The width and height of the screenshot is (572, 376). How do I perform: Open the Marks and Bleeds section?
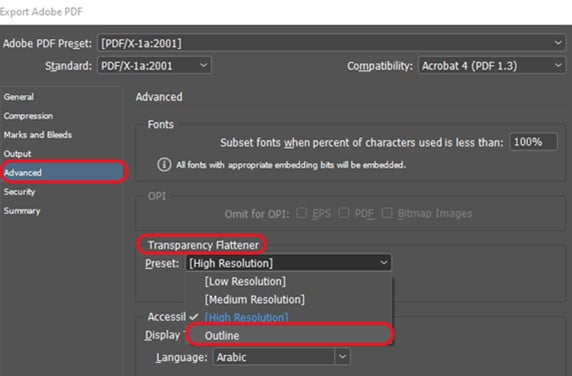38,135
